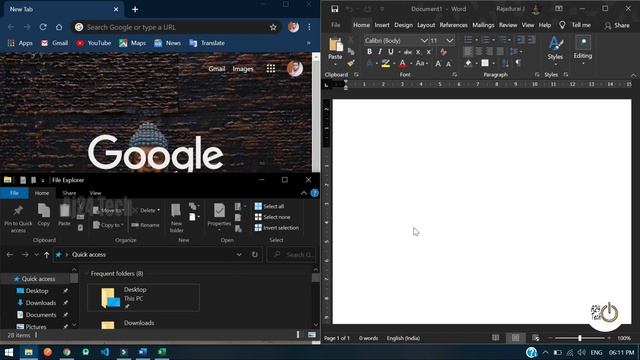Screen dimensions: 640x360
Task: Click the Share button in Word
Action: (617, 25)
